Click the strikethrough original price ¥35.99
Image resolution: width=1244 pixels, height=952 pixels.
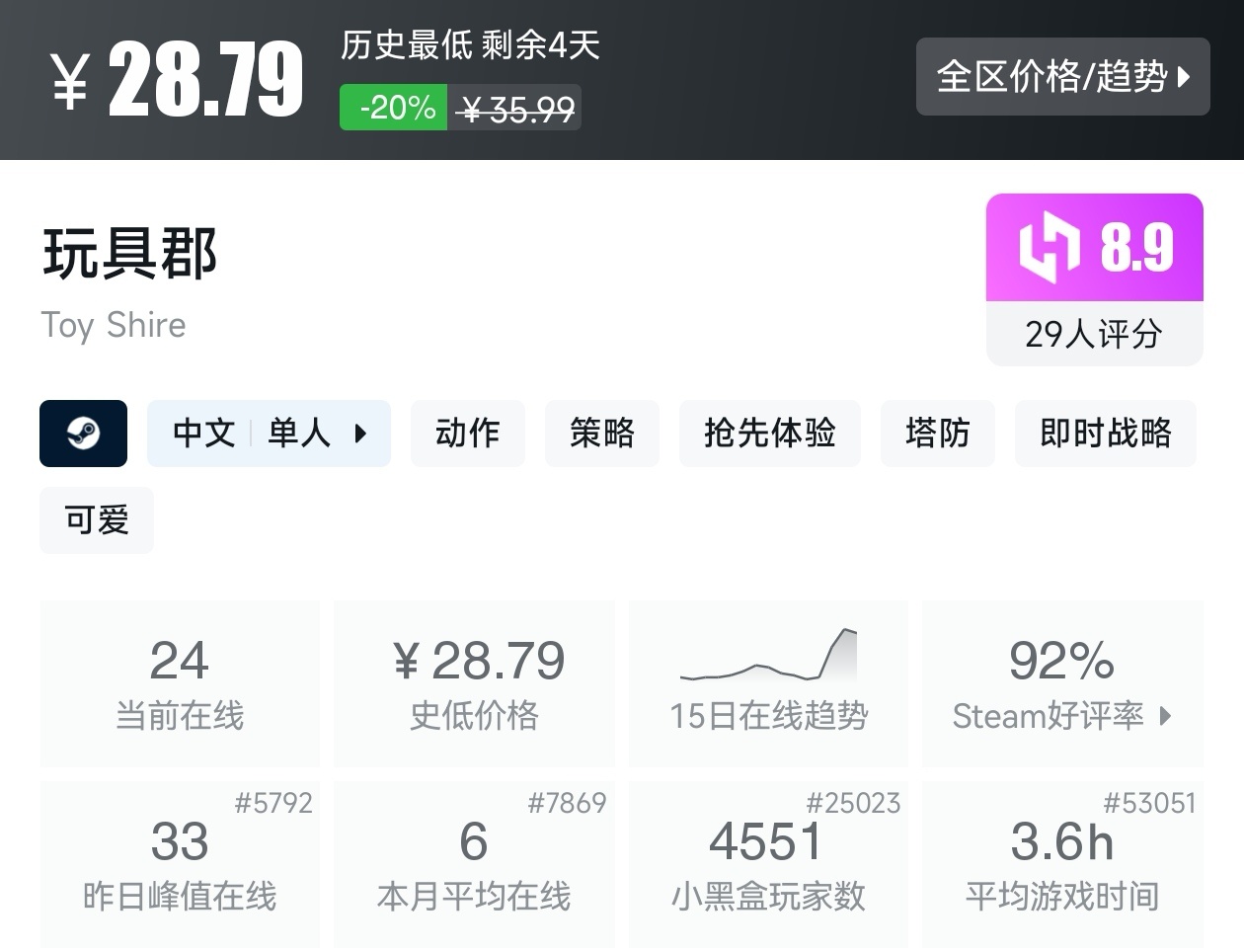(514, 109)
